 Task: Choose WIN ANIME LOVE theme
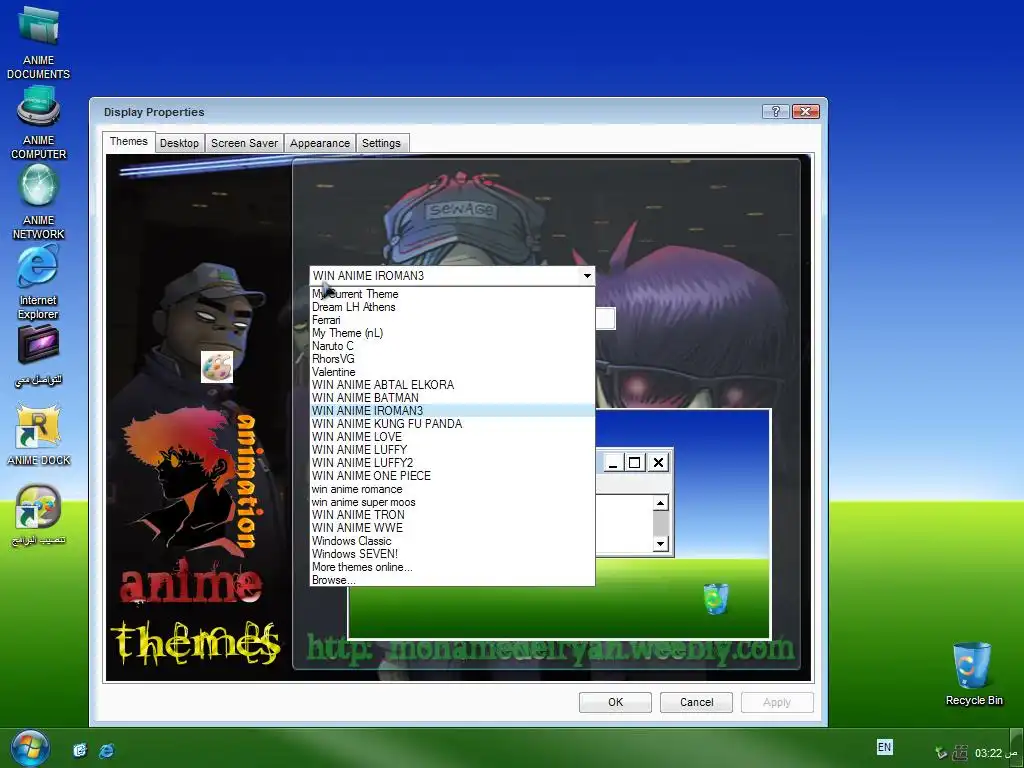coord(452,437)
